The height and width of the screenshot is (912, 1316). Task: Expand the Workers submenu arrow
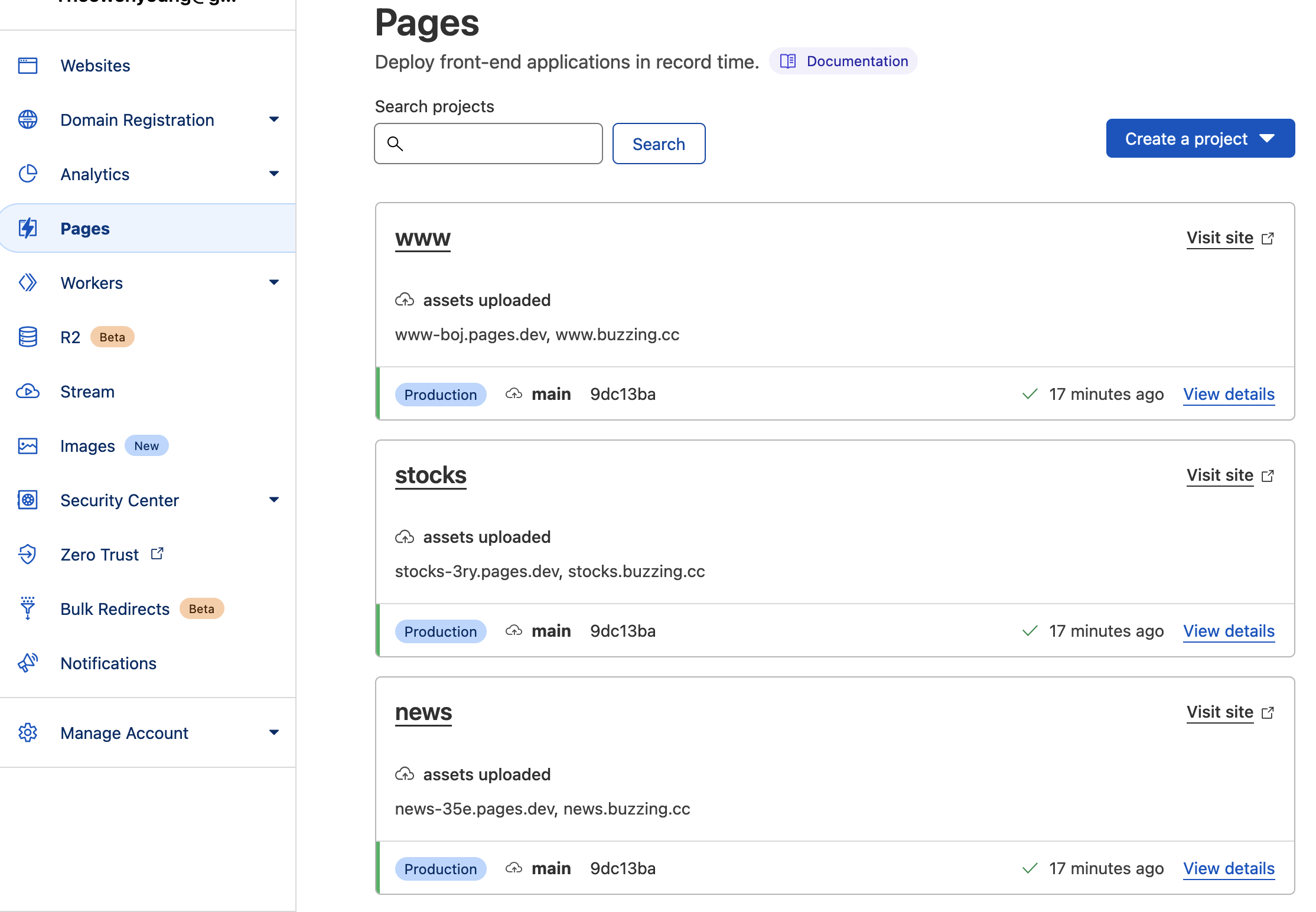[274, 283]
